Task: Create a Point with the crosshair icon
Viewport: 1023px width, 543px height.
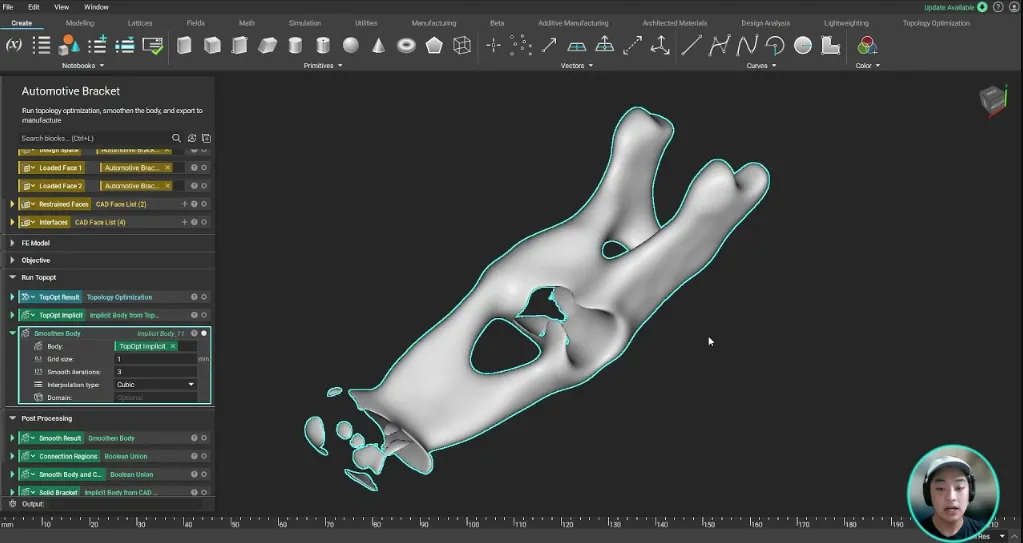Action: tap(493, 45)
